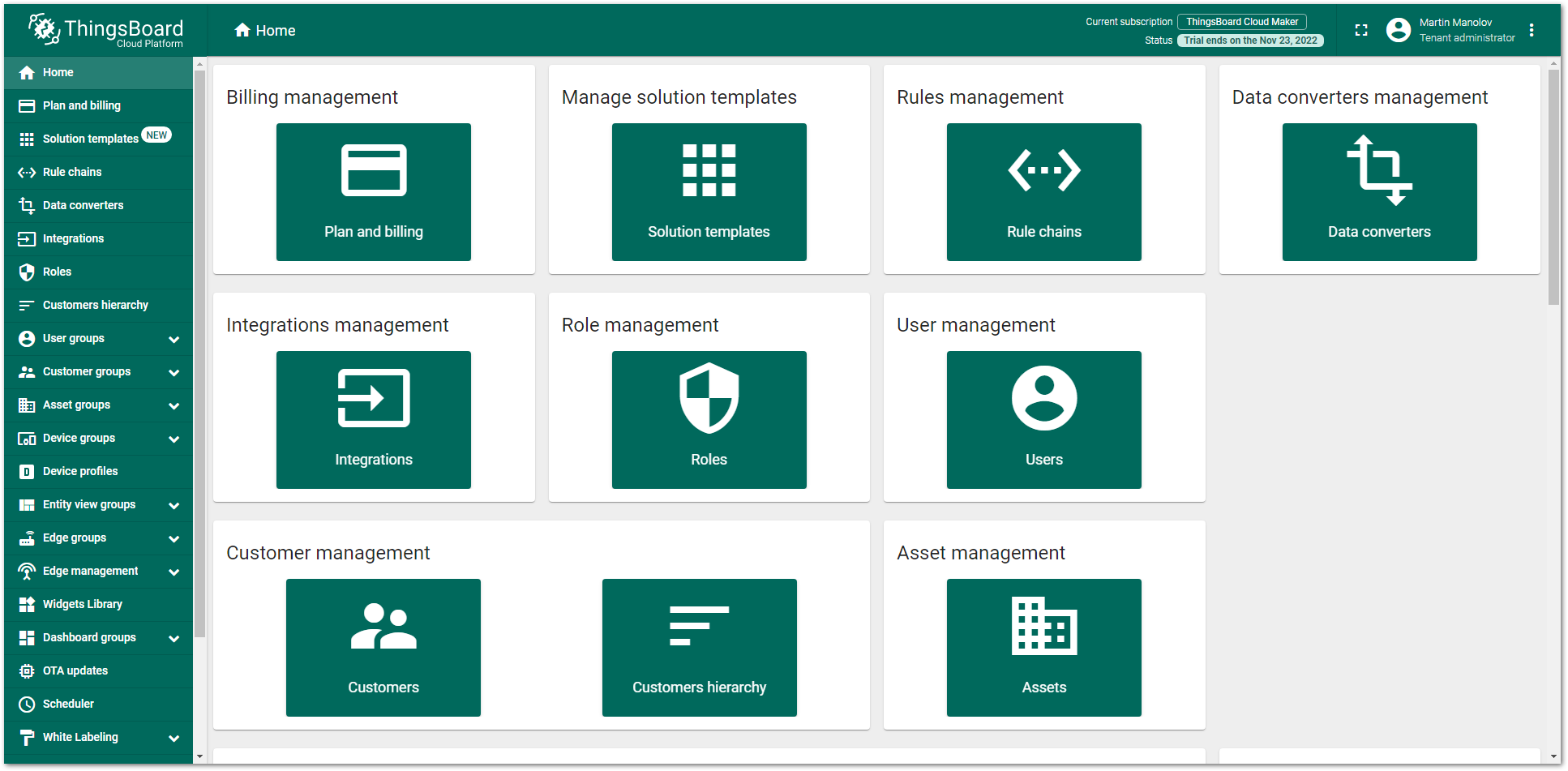The width and height of the screenshot is (1568, 771).
Task: Open the Plan and billing card
Action: coord(373,192)
